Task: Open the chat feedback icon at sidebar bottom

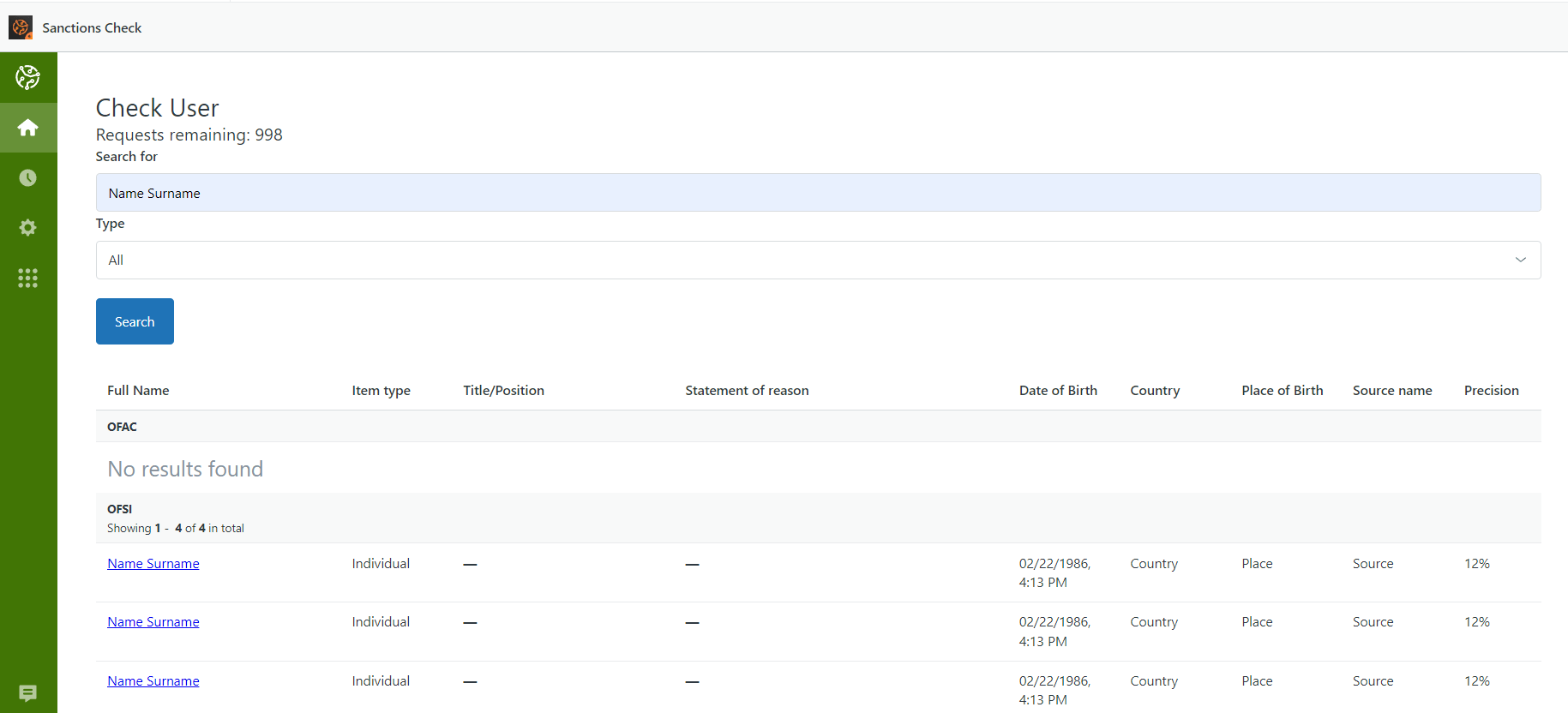Action: [28, 692]
